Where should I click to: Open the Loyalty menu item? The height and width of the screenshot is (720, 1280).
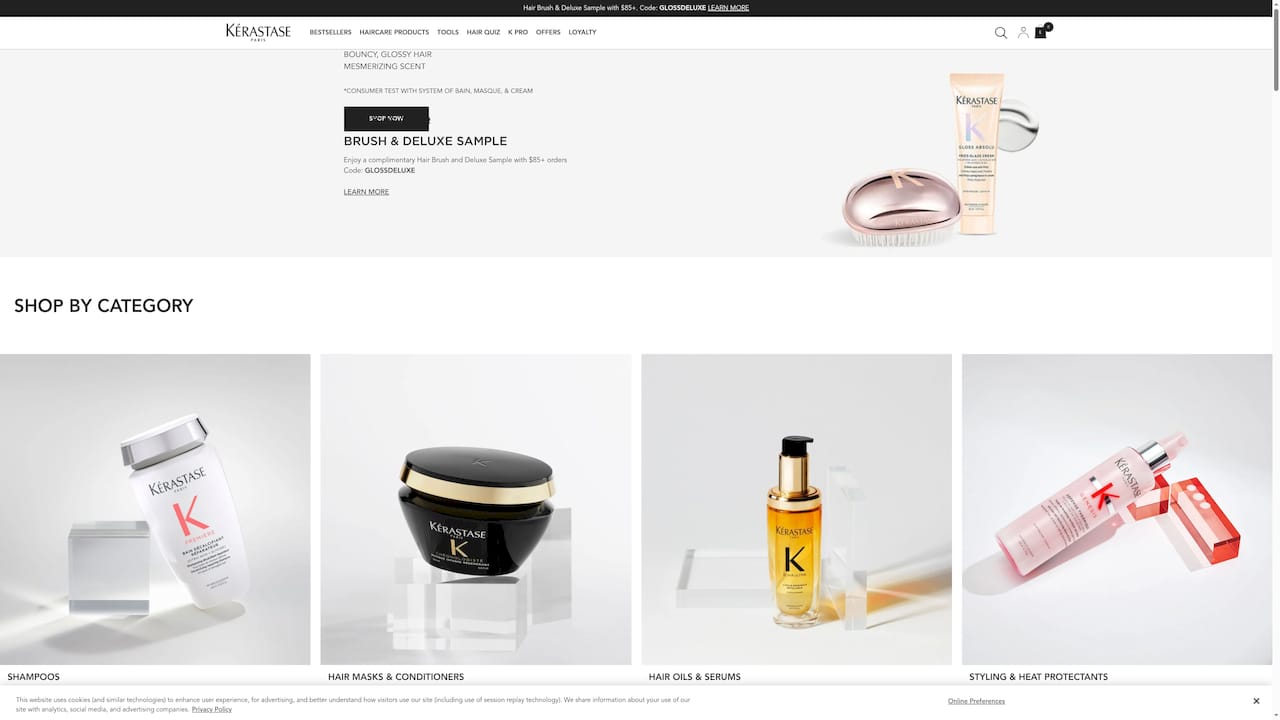[582, 32]
